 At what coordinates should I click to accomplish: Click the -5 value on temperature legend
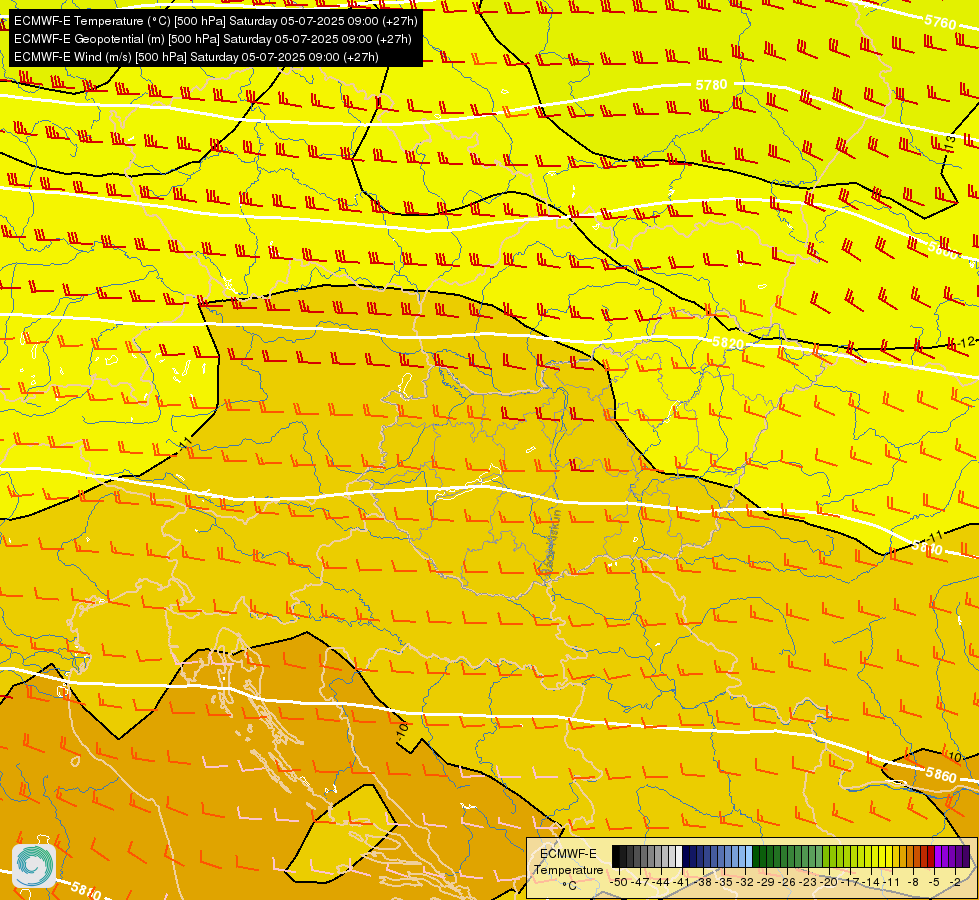click(934, 882)
